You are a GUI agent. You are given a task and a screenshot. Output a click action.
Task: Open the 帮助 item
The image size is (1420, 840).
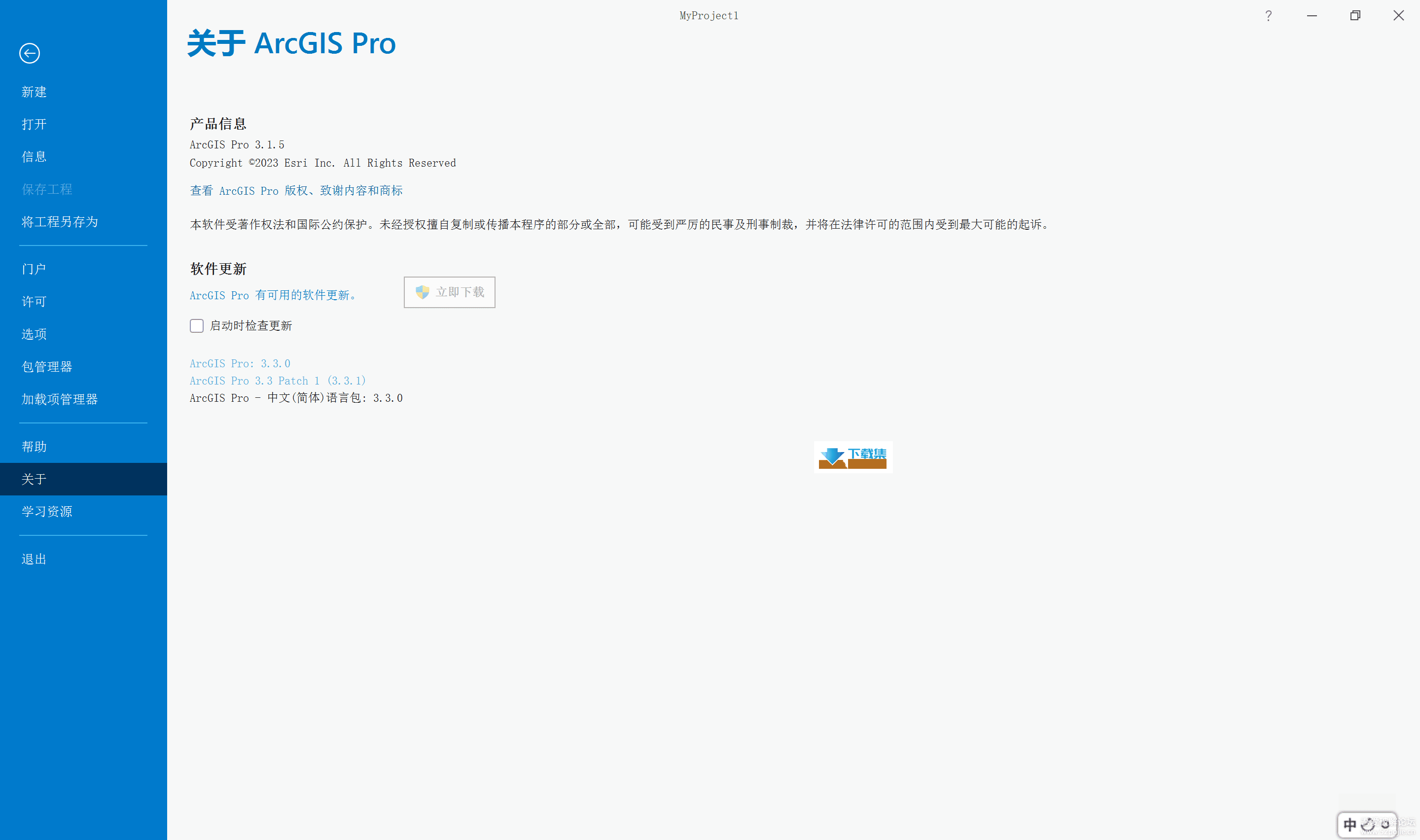point(83,447)
